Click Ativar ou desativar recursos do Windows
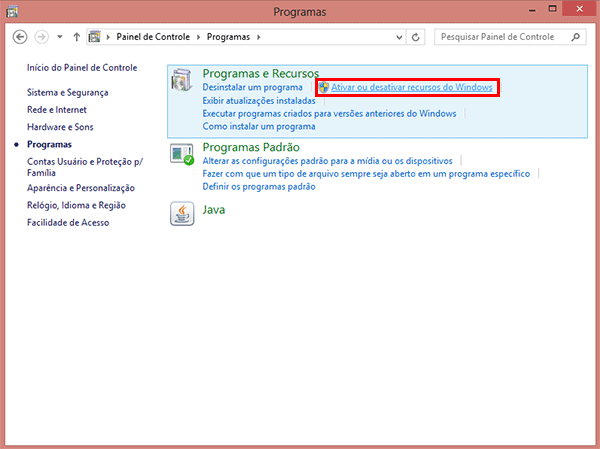Screen dimensions: 600x449 [x=412, y=88]
